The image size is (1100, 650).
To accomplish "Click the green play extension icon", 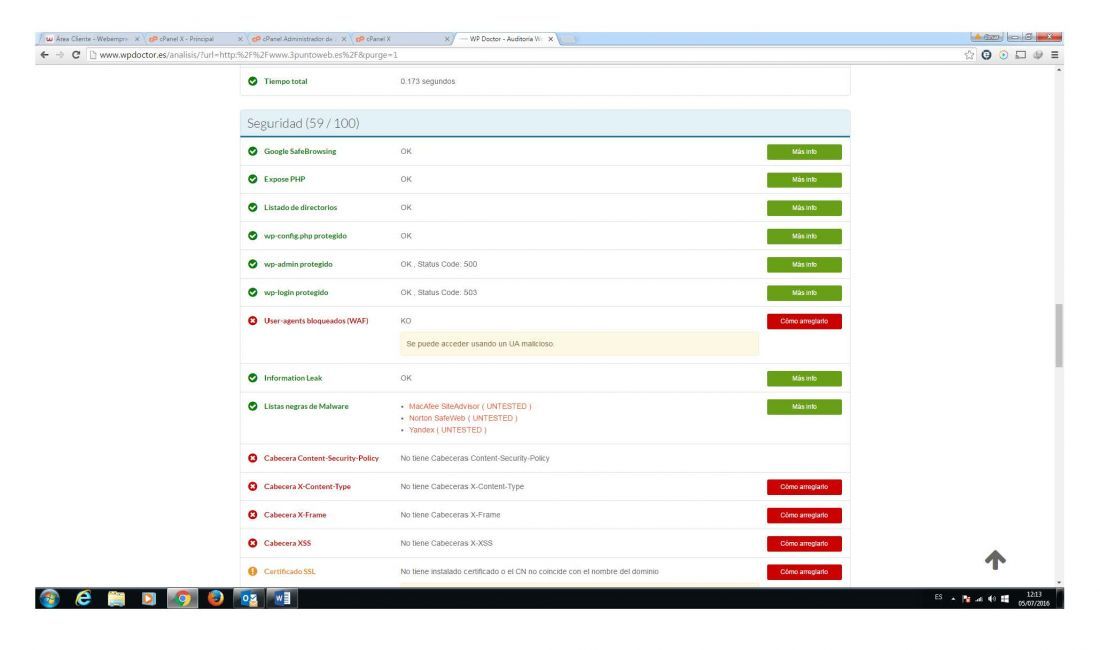I will click(1003, 55).
